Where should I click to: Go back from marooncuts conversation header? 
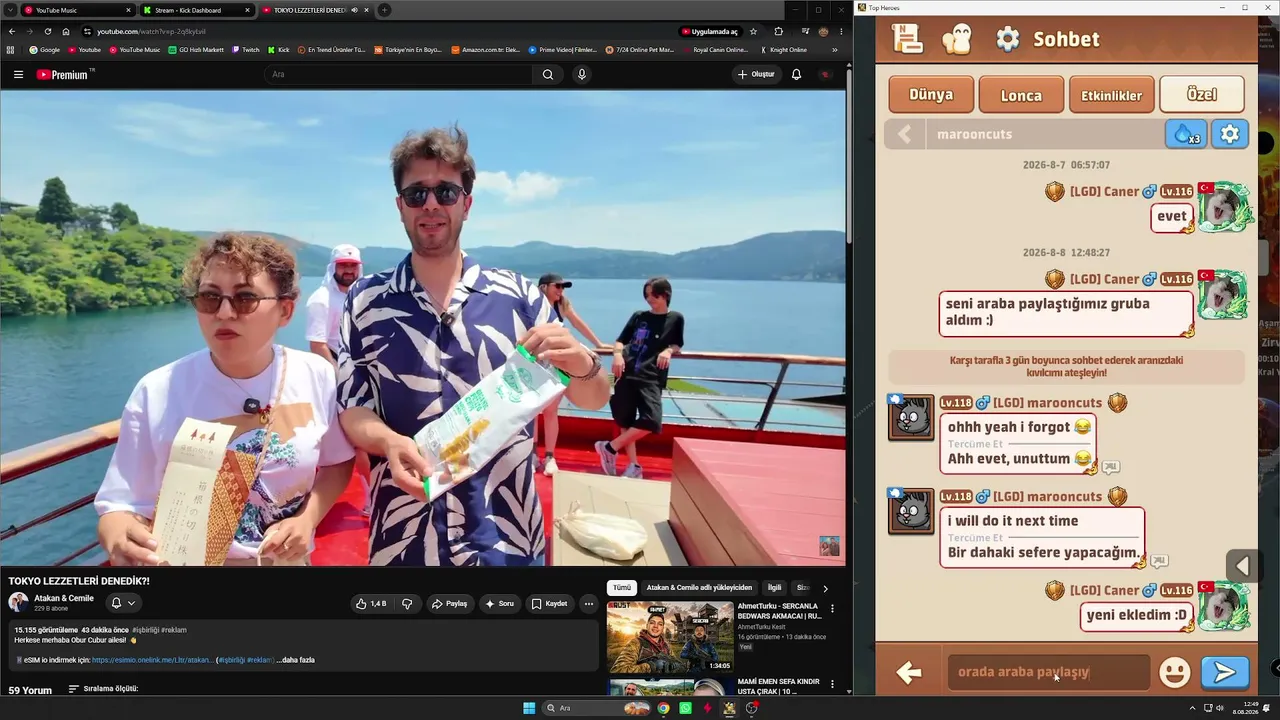pyautogui.click(x=905, y=134)
